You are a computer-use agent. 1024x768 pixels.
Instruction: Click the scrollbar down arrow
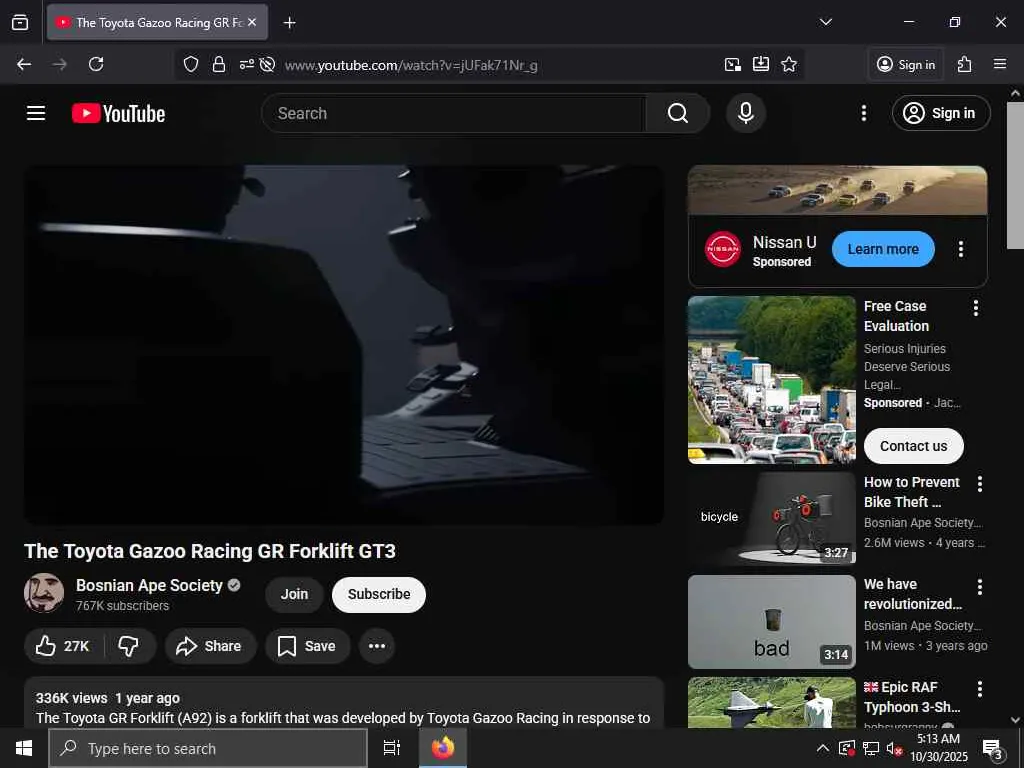1015,720
